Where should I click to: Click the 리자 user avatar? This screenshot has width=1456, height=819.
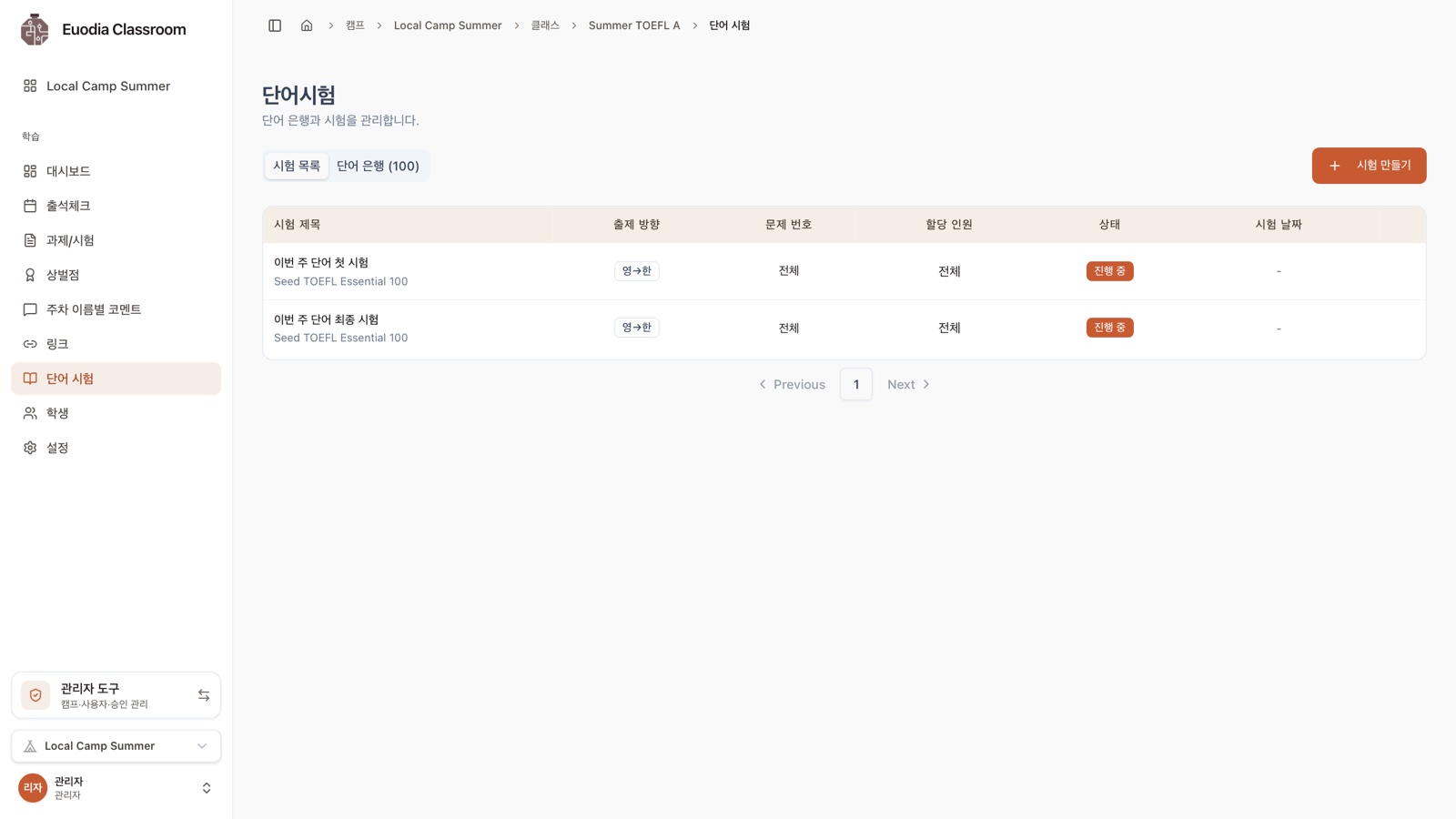(x=33, y=788)
